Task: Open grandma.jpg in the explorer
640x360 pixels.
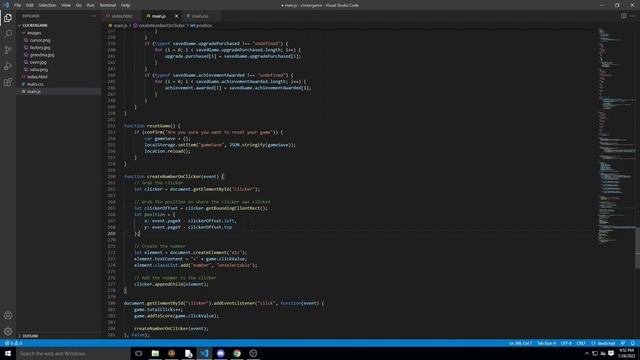Action: [x=42, y=55]
